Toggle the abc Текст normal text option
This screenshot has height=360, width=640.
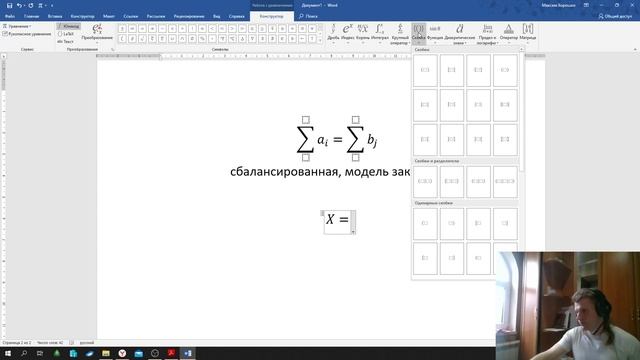[65, 42]
